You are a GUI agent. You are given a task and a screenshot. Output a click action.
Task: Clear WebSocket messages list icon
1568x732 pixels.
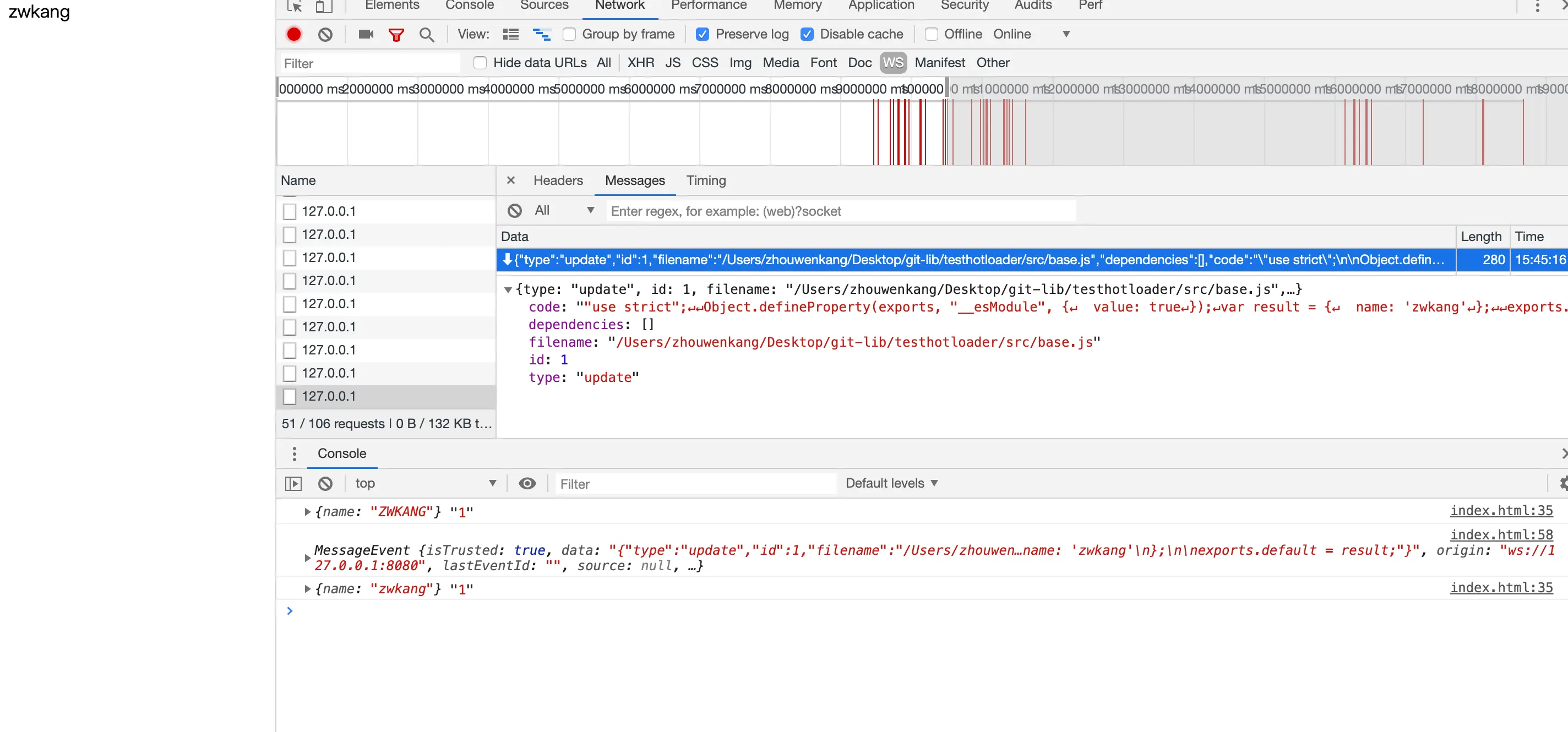coord(515,211)
